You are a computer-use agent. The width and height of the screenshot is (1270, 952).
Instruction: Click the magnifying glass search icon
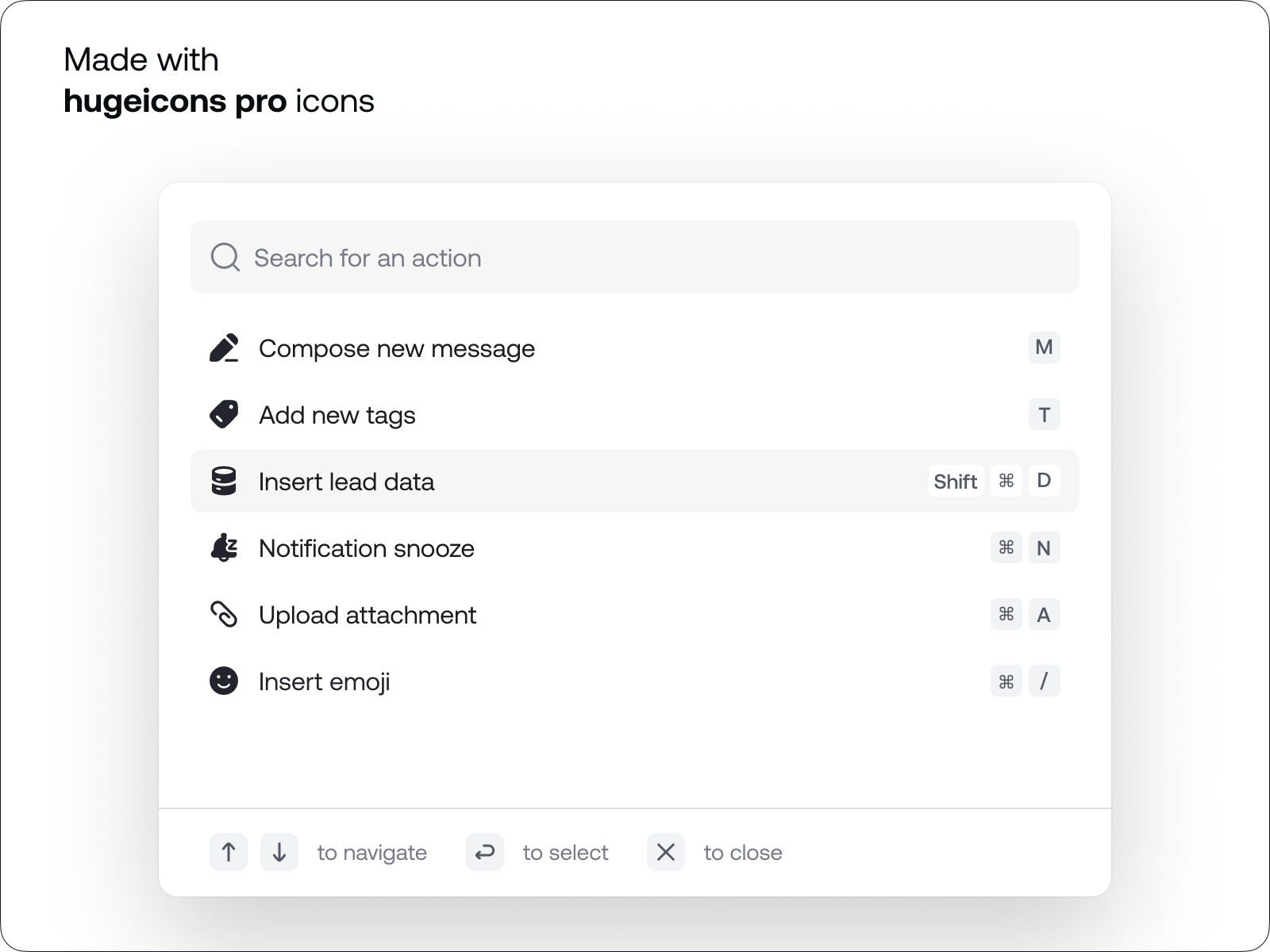point(225,257)
